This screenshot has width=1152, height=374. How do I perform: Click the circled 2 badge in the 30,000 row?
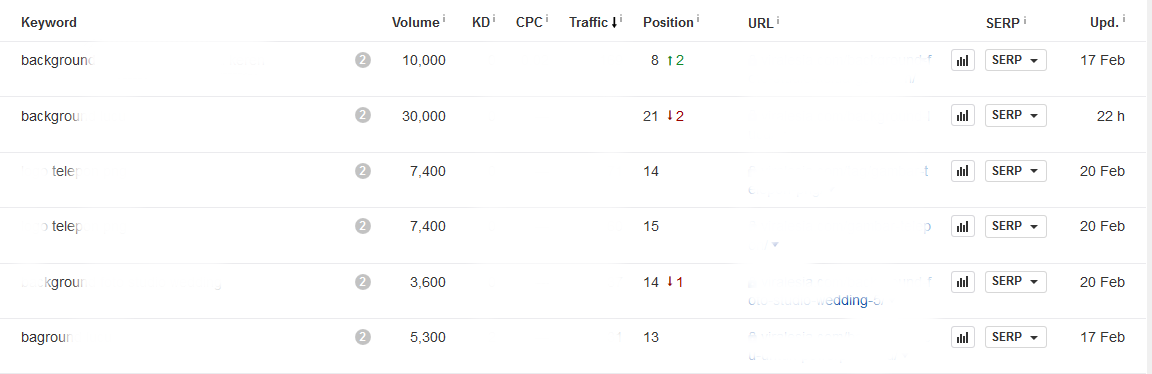click(x=362, y=115)
